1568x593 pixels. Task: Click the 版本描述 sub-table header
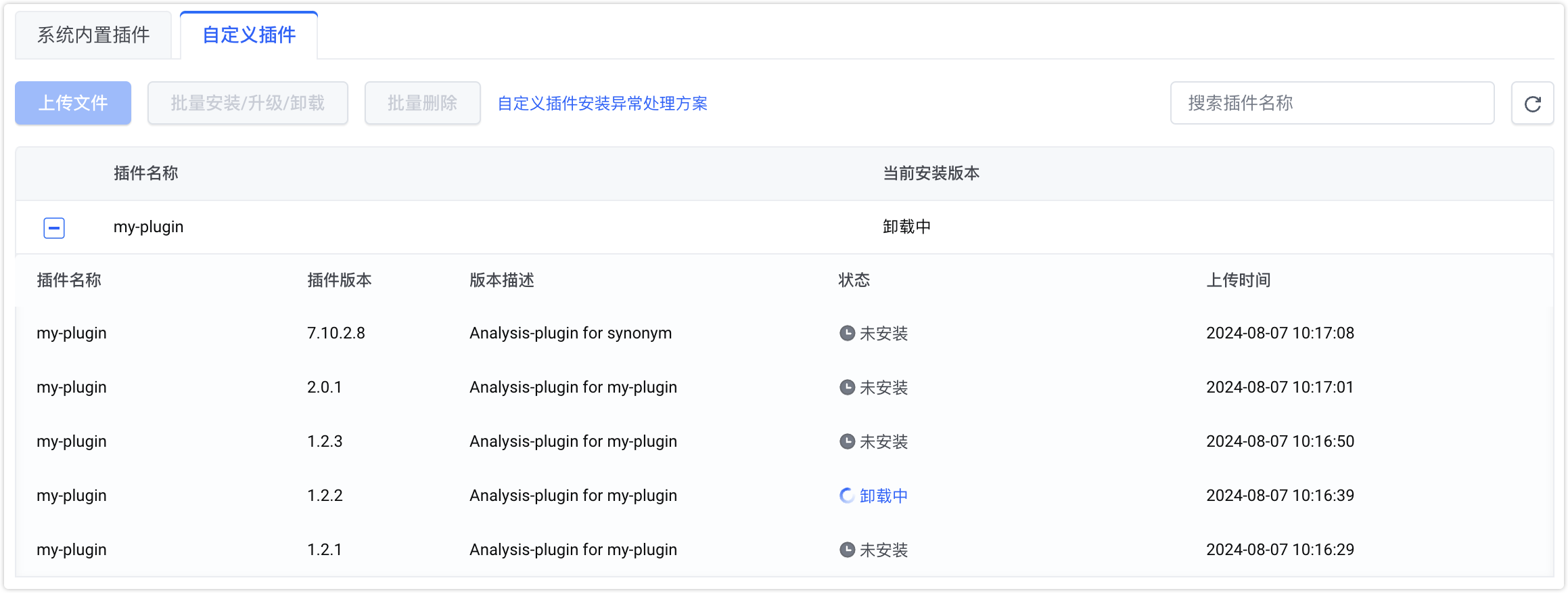[501, 280]
